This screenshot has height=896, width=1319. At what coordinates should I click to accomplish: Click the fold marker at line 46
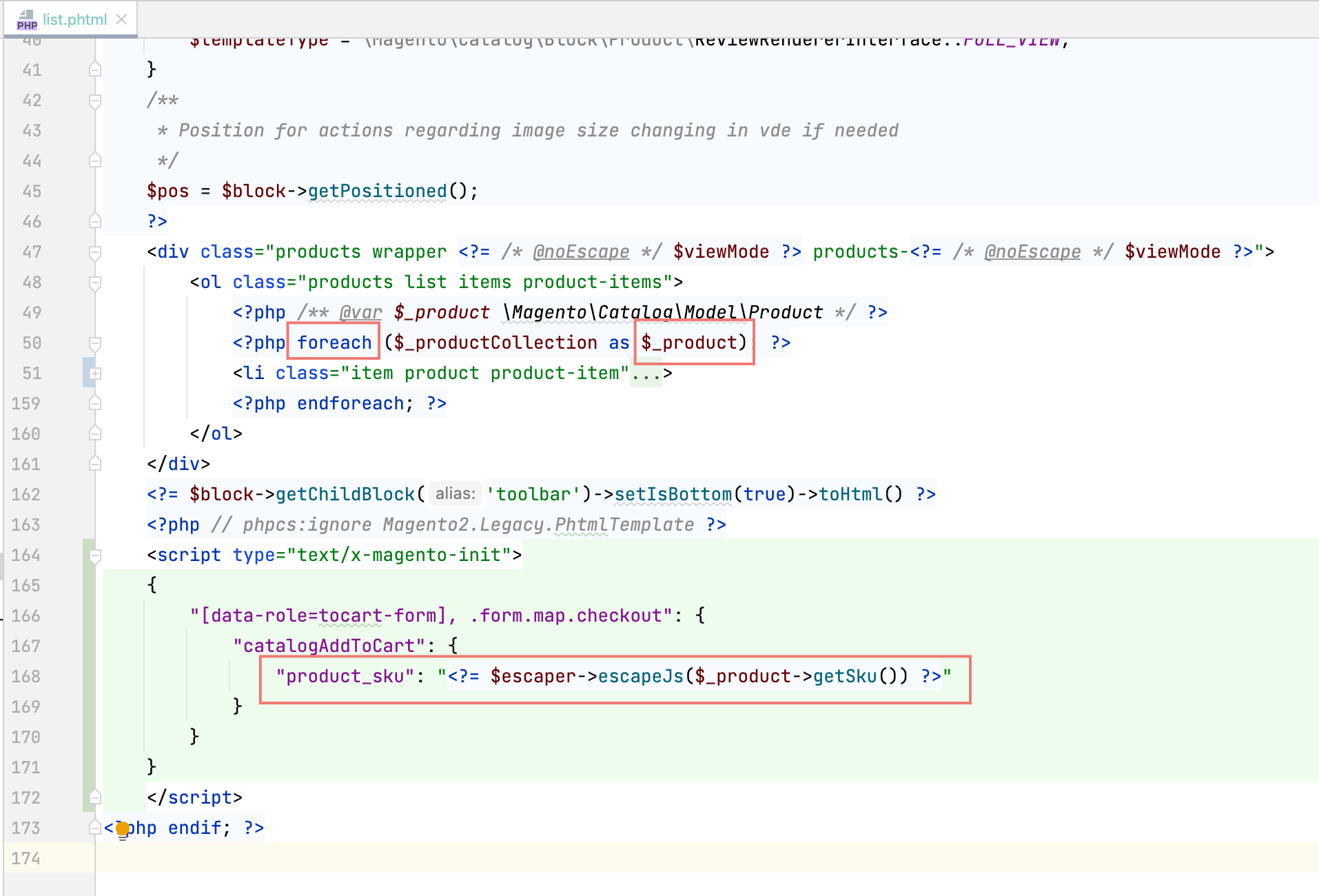(x=95, y=221)
